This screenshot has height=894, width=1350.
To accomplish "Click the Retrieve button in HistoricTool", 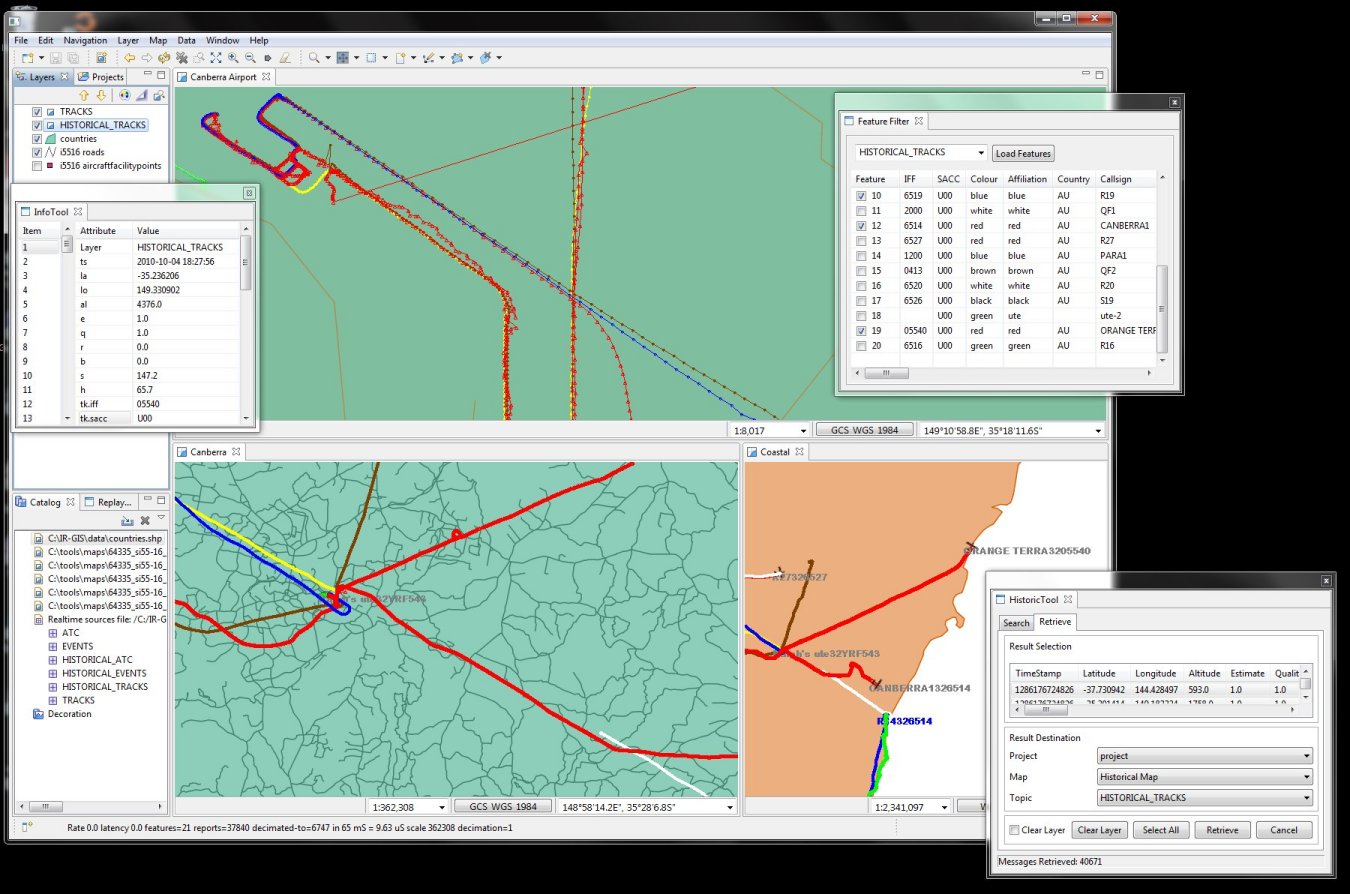I will 1222,830.
